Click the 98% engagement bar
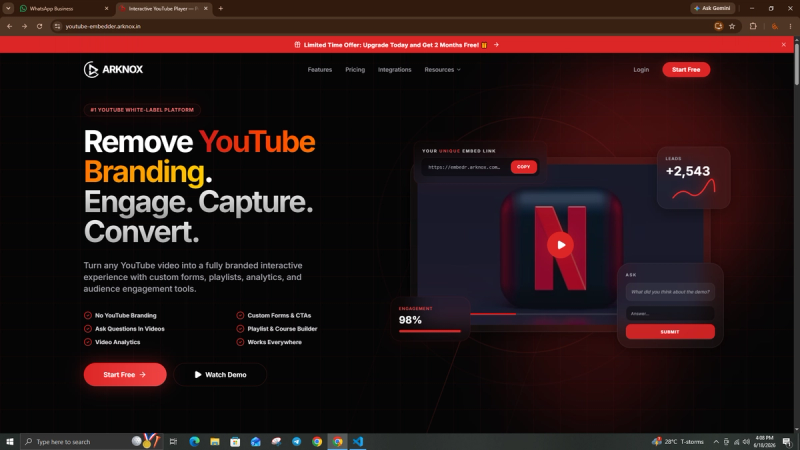Screen dimensions: 800x450 pos(430,331)
